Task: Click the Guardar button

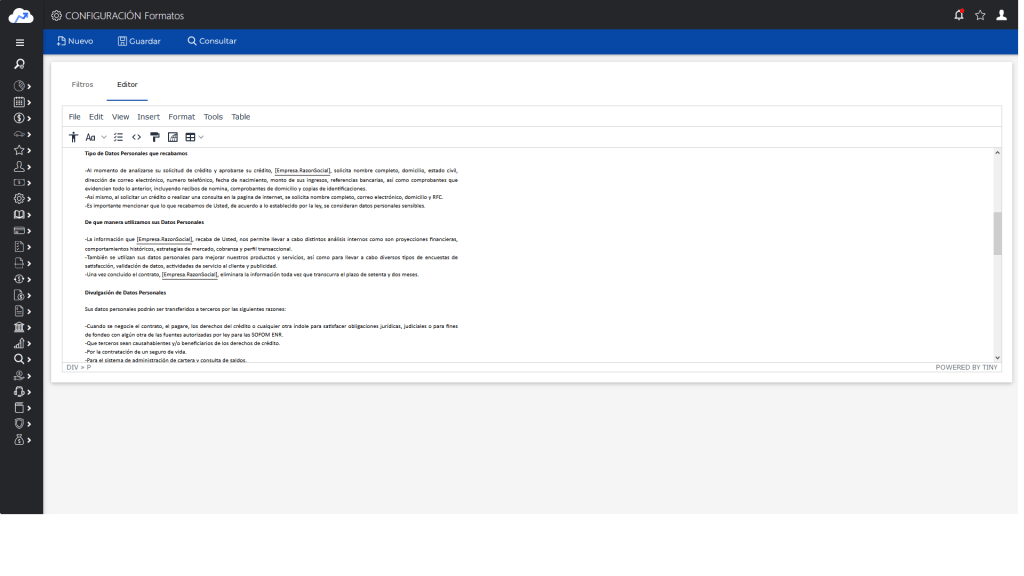Action: coord(139,41)
